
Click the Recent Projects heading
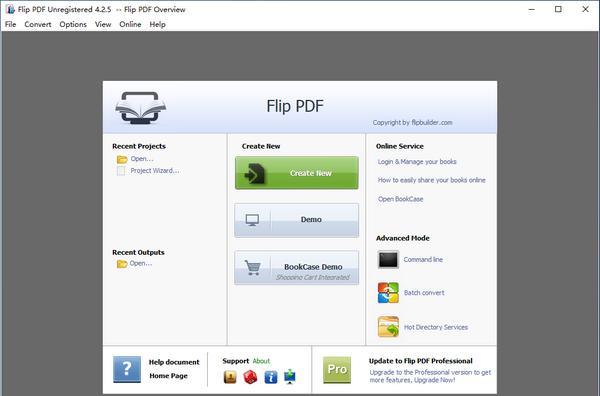tap(139, 146)
